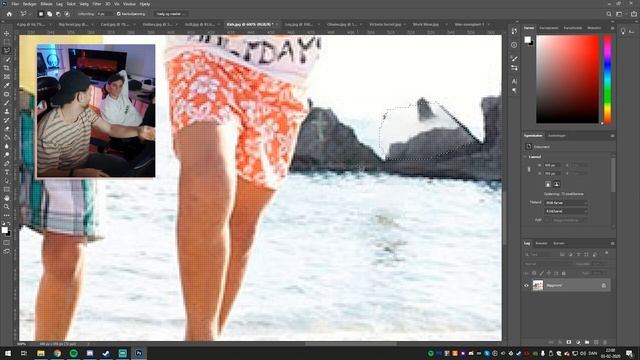This screenshot has width=640, height=360.
Task: Pick a color in the red color field
Action: (x=567, y=79)
